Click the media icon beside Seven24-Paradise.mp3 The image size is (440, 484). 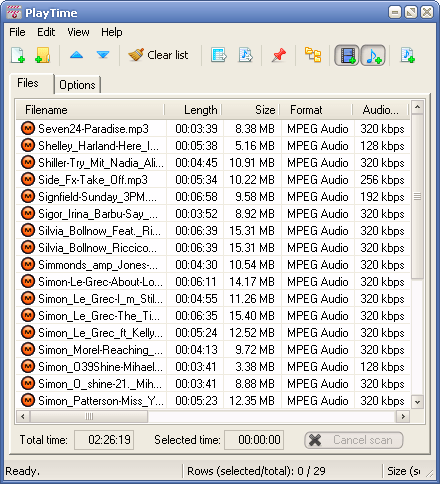coord(28,128)
